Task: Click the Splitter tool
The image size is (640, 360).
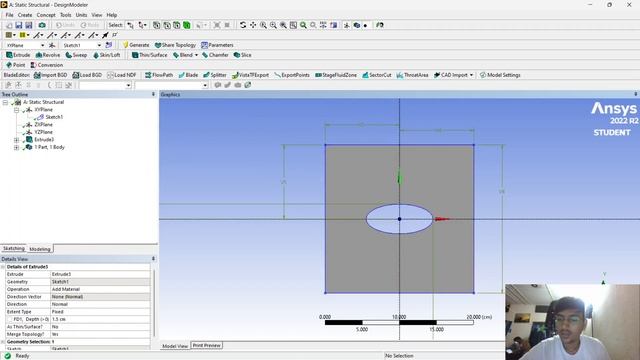Action: click(215, 75)
